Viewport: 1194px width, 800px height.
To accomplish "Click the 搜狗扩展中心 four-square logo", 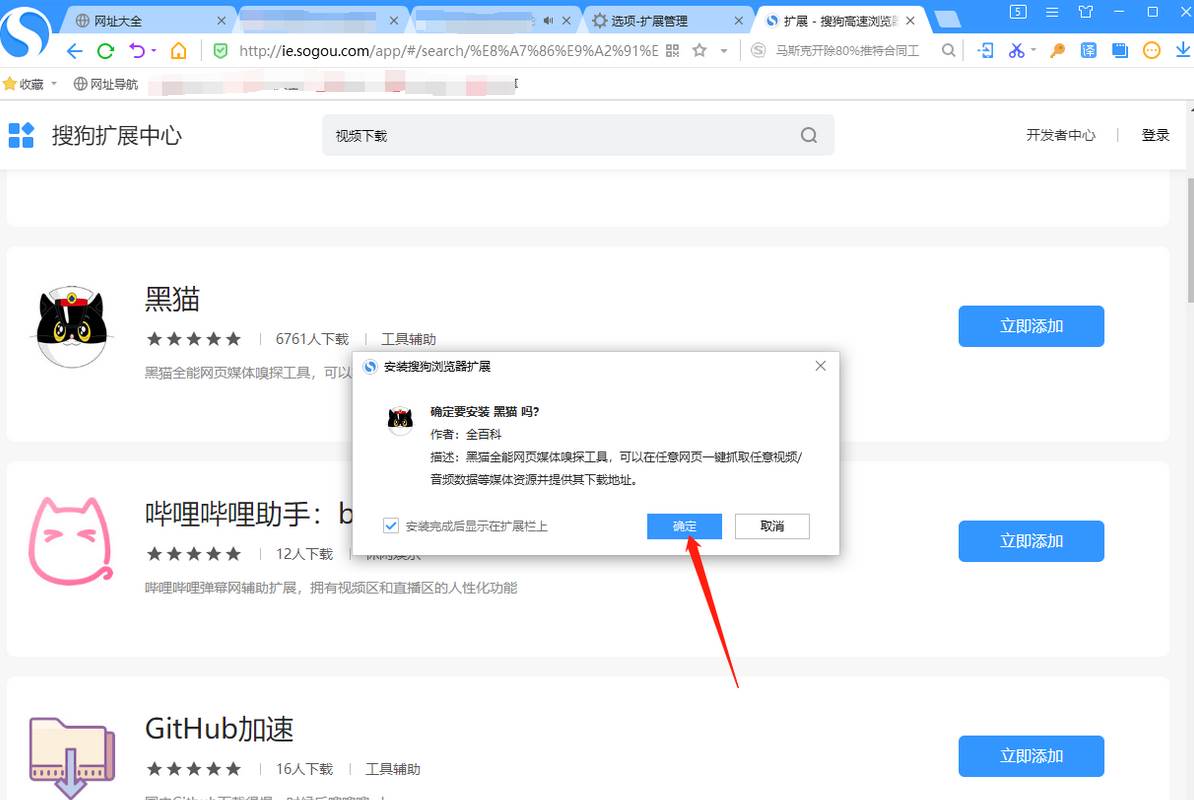I will coord(21,135).
